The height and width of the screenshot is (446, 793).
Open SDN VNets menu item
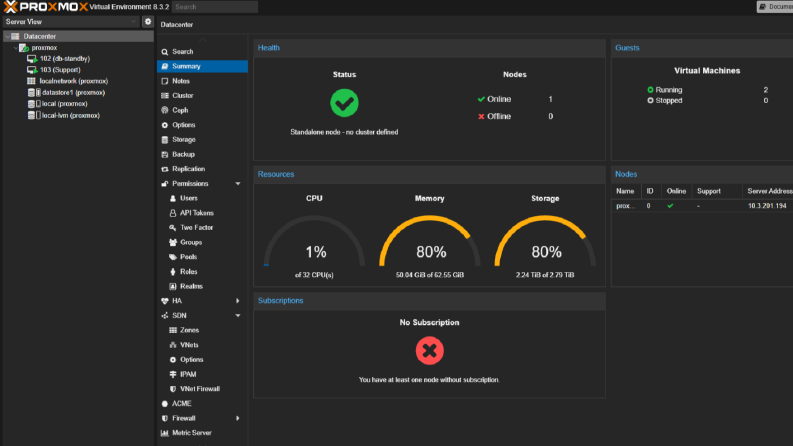click(202, 345)
